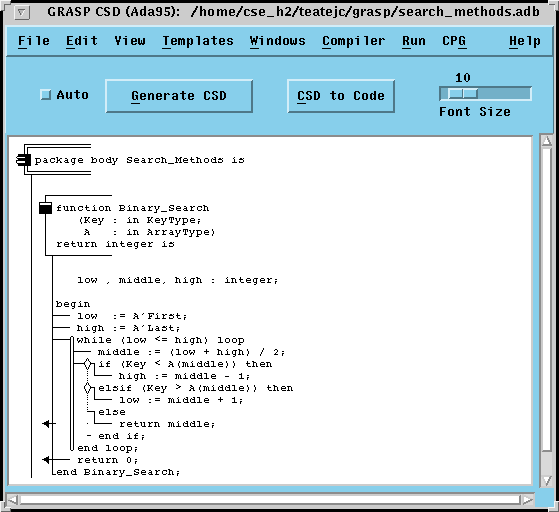Click the if-statement diamond icon
The width and height of the screenshot is (559, 512).
(87, 364)
